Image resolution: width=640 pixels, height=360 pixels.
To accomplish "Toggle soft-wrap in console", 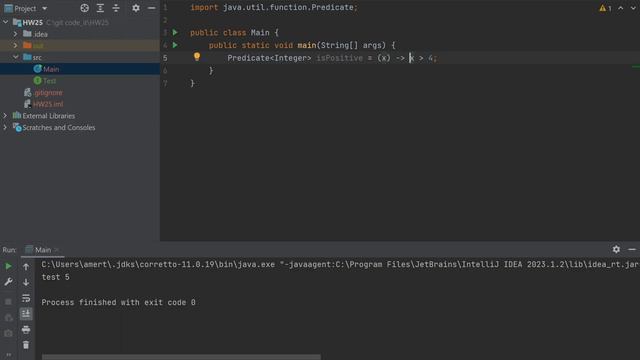I will click(26, 298).
